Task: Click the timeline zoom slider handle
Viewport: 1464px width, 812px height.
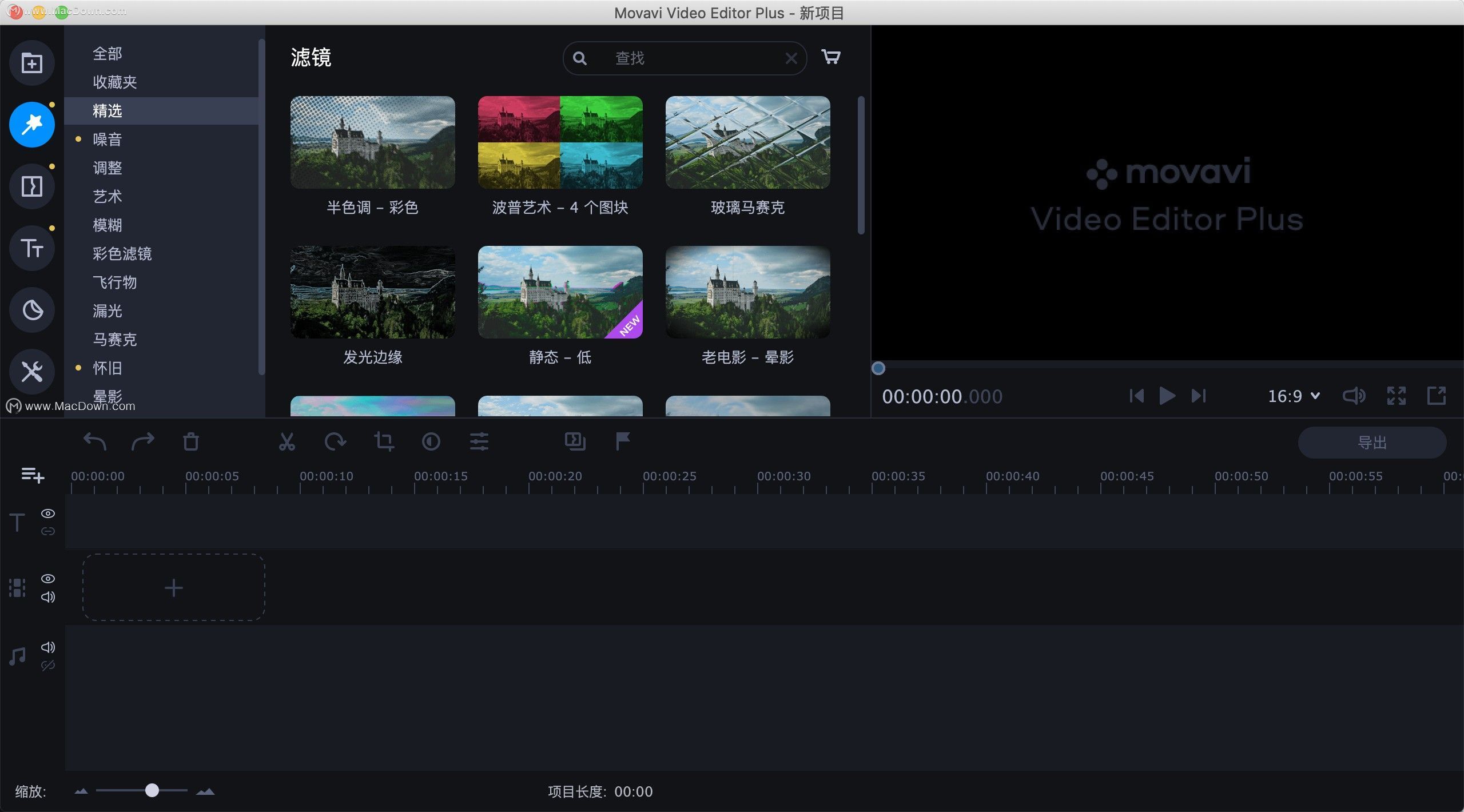Action: (152, 790)
